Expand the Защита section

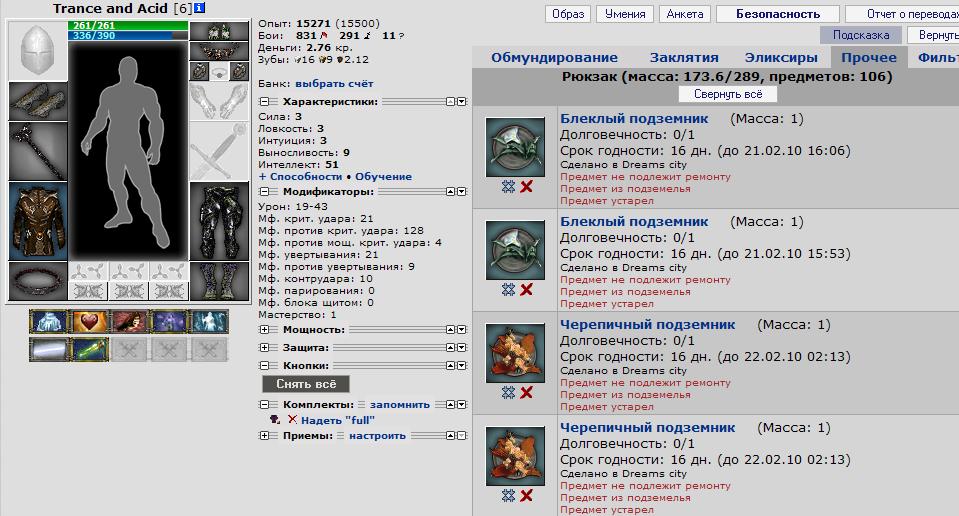coord(264,347)
